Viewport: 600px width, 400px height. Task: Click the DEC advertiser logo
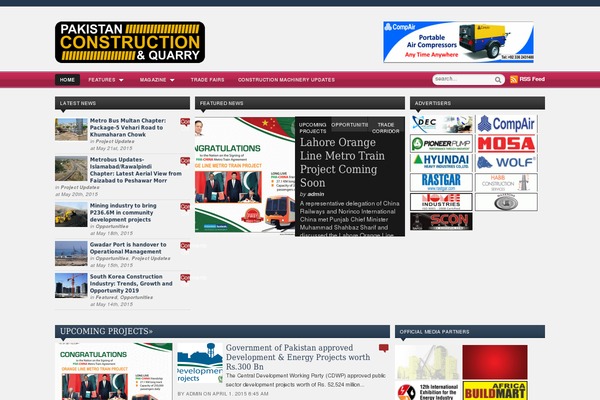click(441, 124)
